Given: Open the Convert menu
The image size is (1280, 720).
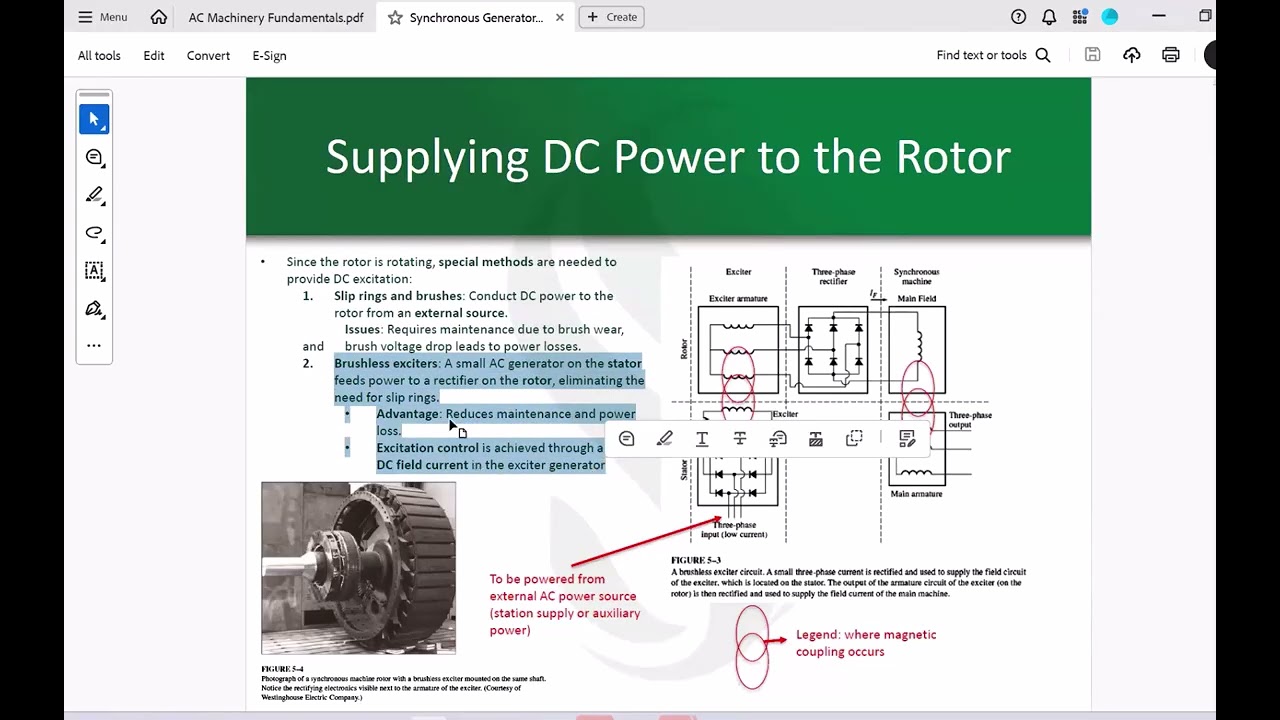Looking at the screenshot, I should point(208,56).
